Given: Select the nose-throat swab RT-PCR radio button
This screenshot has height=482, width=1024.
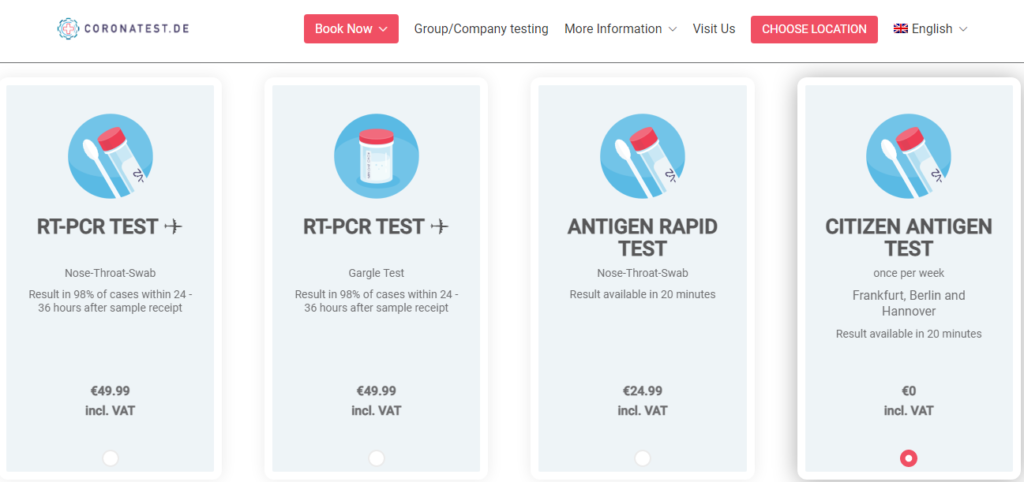Looking at the screenshot, I should (110, 458).
